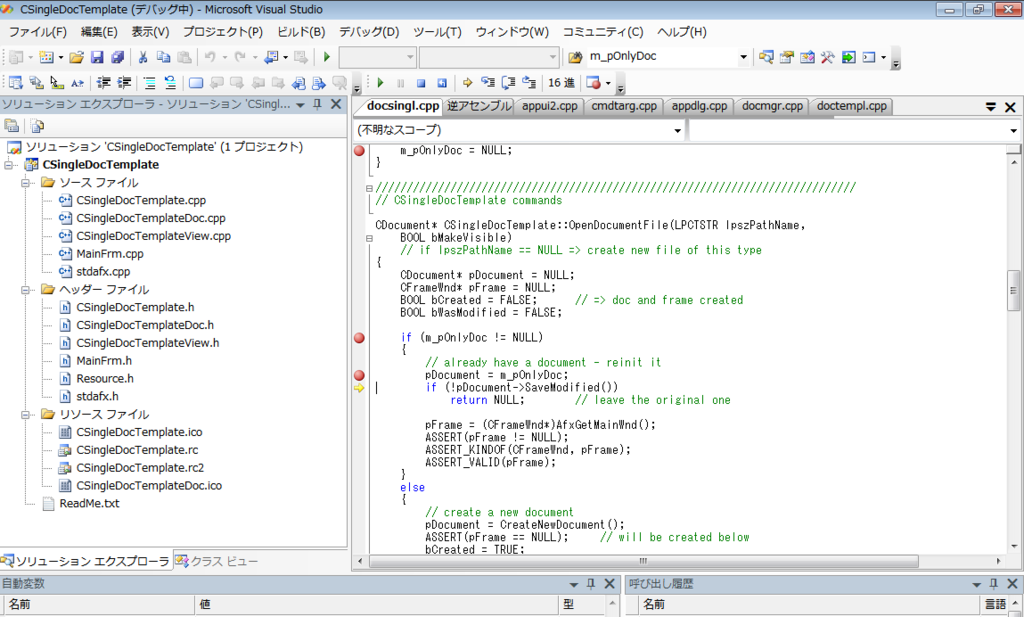Image resolution: width=1024 pixels, height=617 pixels.
Task: Collapse the CSingleDocTemplate project node
Action: (8, 165)
